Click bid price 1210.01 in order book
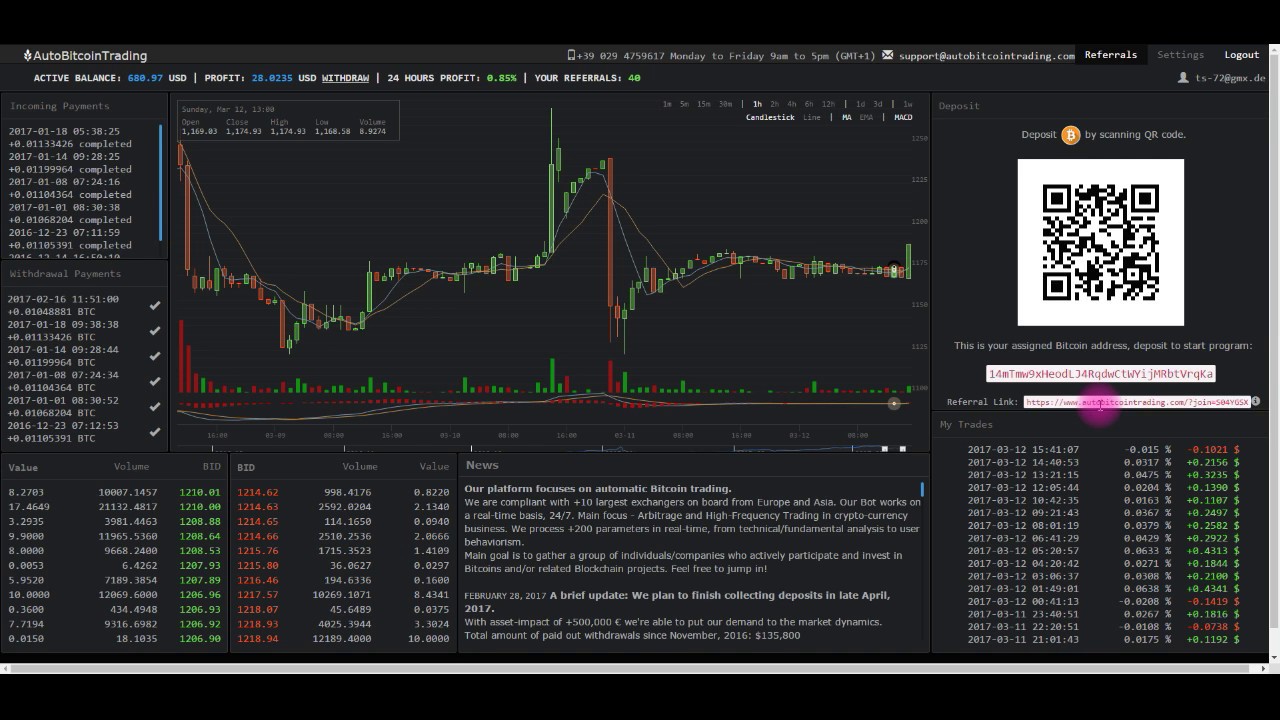This screenshot has width=1280, height=720. pos(200,492)
